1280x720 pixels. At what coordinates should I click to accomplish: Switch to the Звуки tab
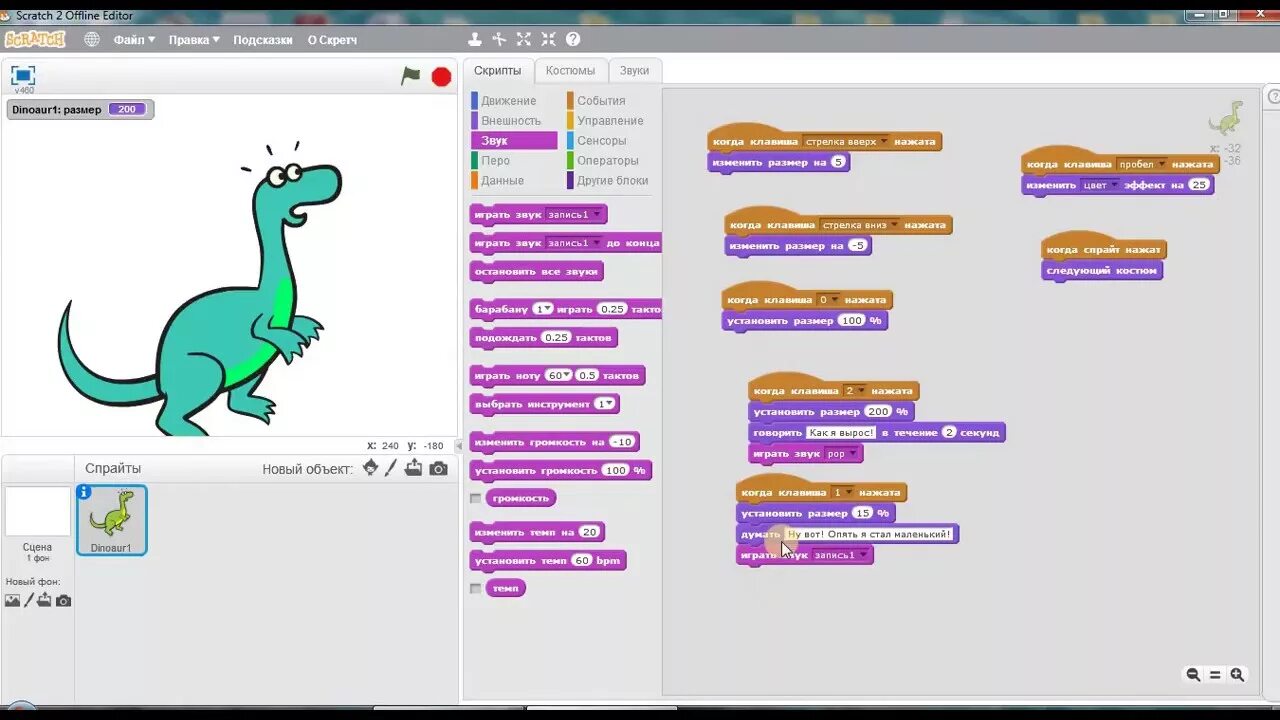point(634,70)
